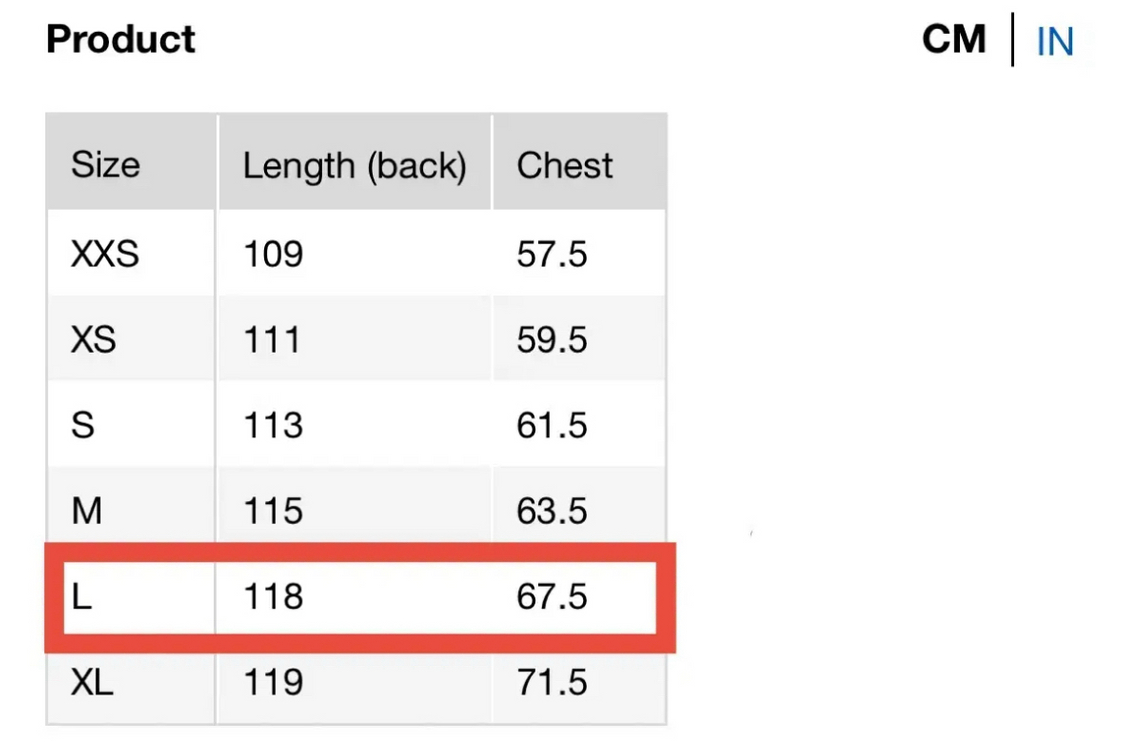This screenshot has width=1122, height=750.
Task: Click the Chest column header
Action: (x=564, y=165)
